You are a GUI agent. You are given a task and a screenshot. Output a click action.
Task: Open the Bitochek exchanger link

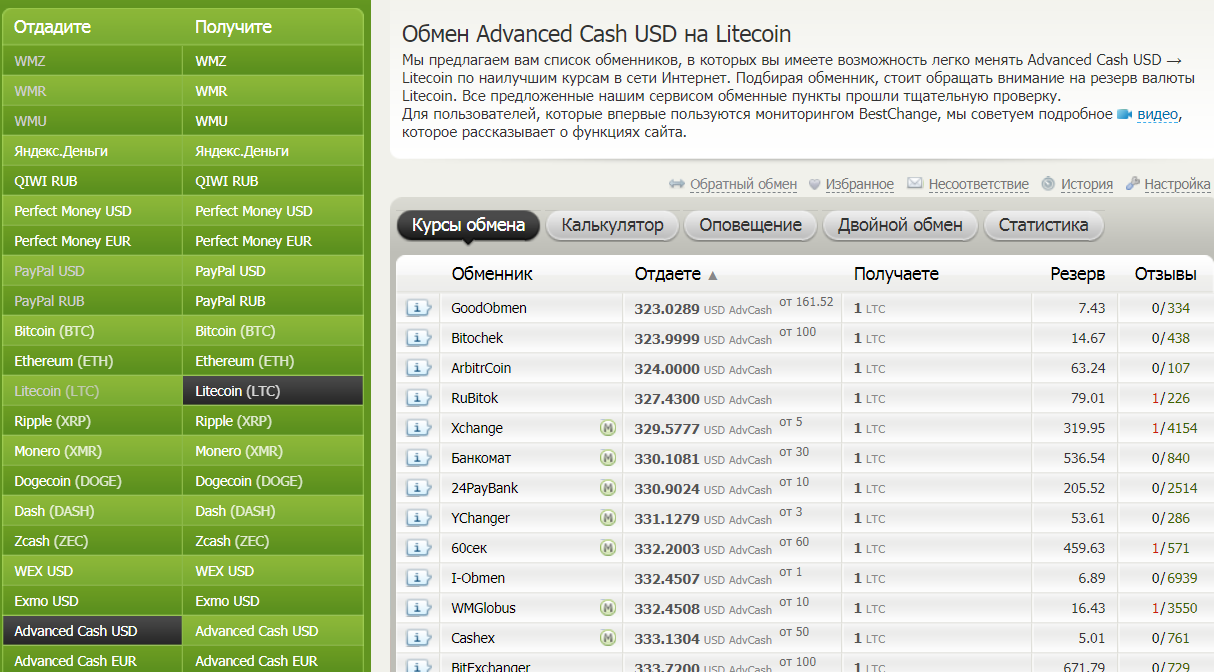click(477, 338)
